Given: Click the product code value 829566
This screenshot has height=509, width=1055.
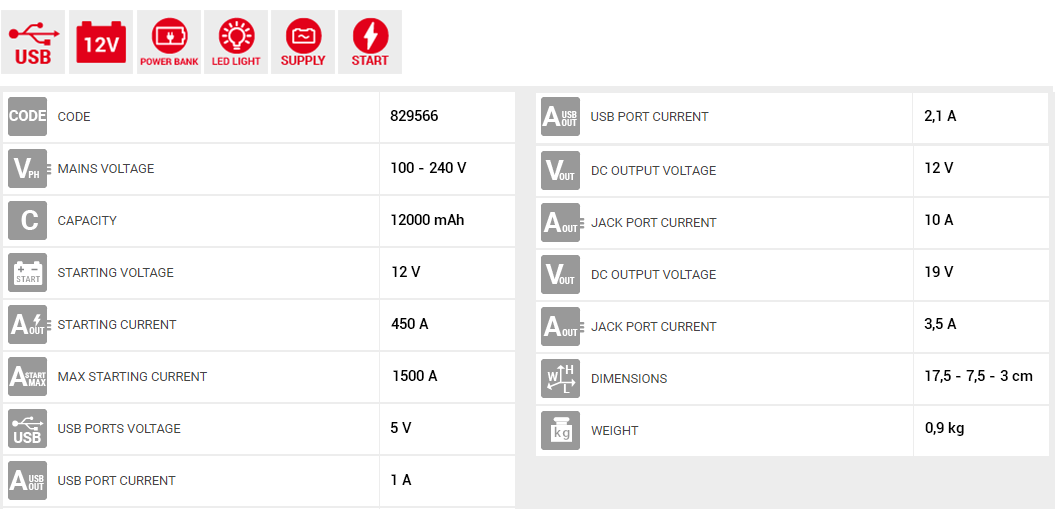Looking at the screenshot, I should 414,116.
